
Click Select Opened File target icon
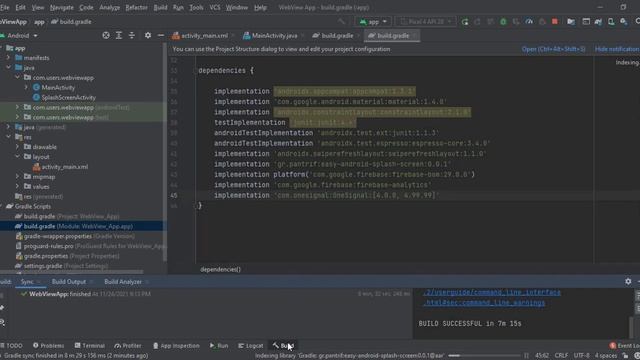click(106, 36)
